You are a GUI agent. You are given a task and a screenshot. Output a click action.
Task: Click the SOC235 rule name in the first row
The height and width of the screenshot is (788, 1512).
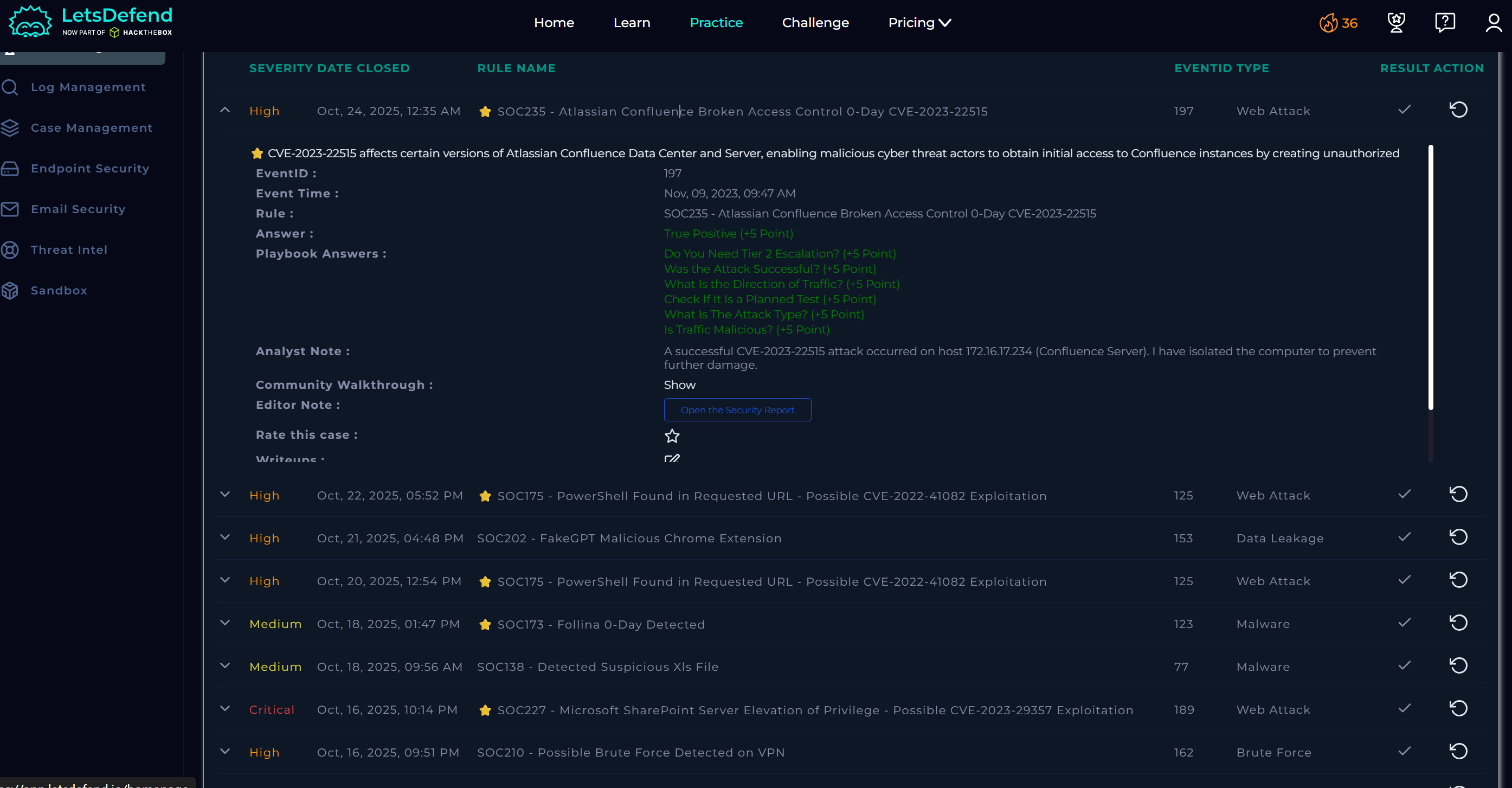point(743,112)
